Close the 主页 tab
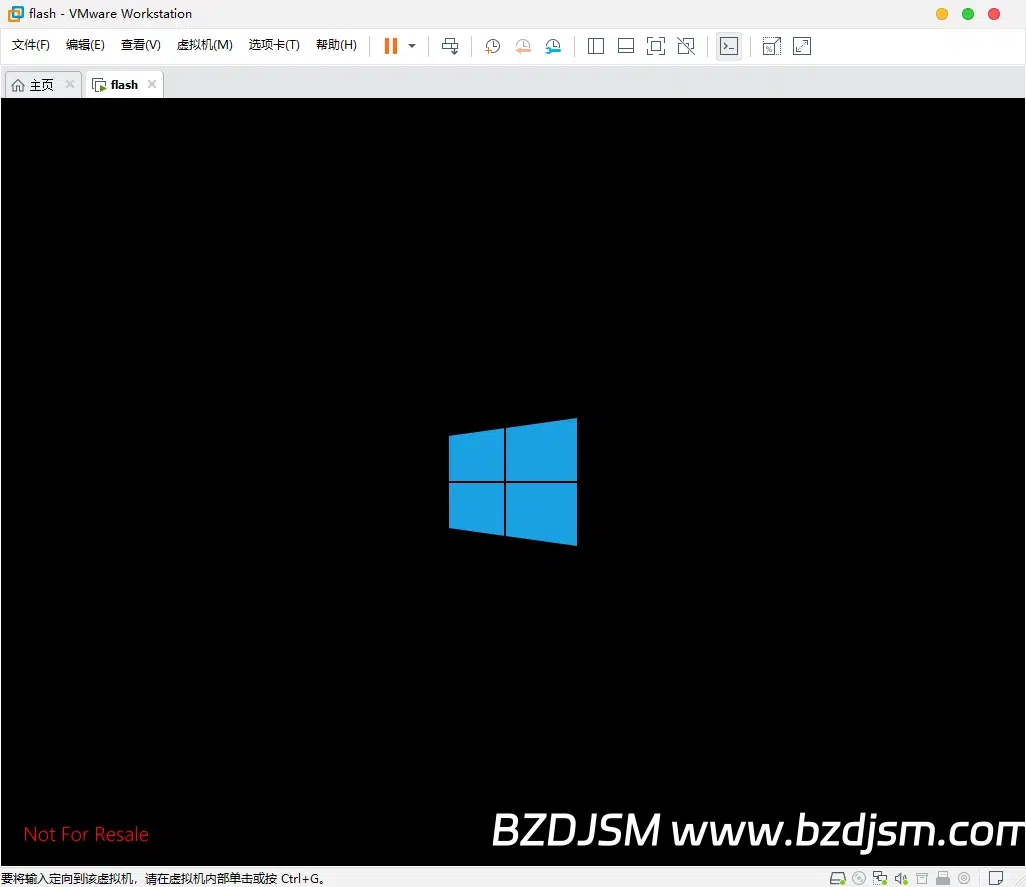 pyautogui.click(x=70, y=84)
